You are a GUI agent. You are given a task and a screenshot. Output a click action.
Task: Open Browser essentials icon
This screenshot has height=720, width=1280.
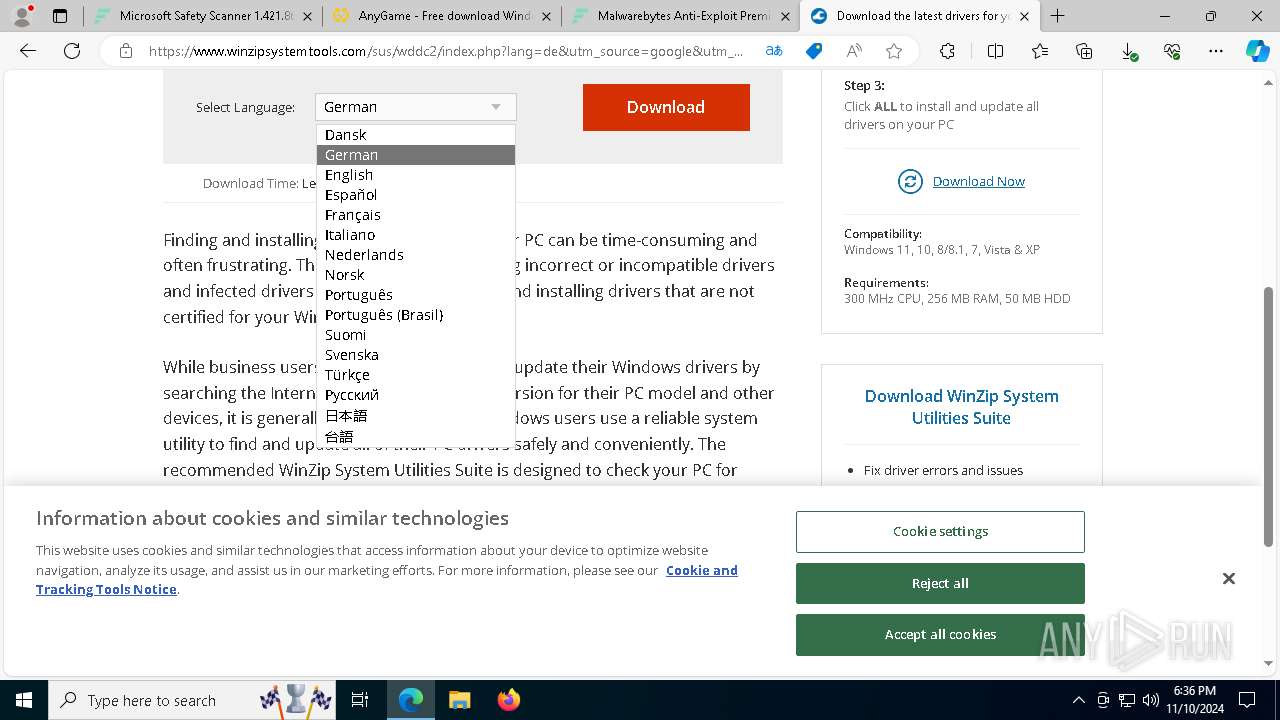point(1172,51)
